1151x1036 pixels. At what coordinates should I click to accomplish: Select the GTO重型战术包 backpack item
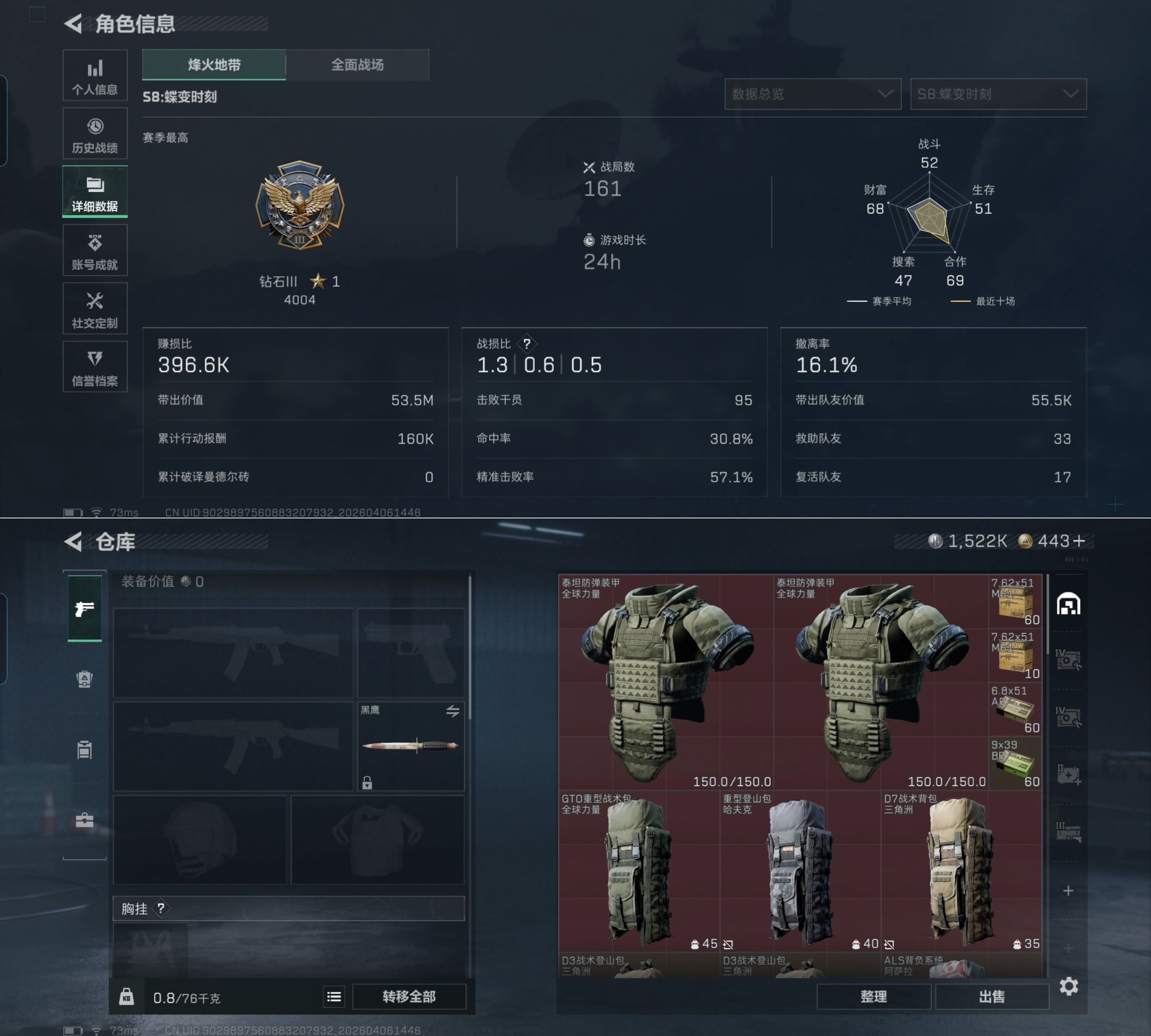pos(638,871)
